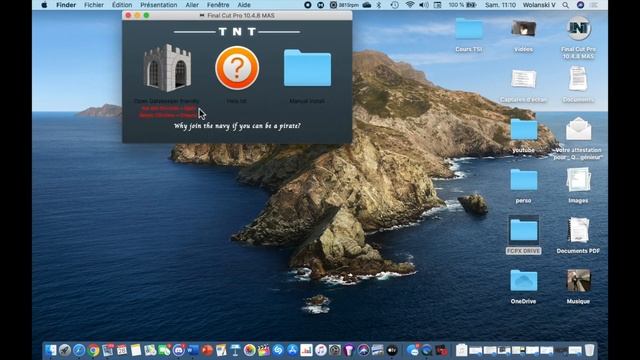The width and height of the screenshot is (640, 360).
Task: Open the perso desktop folder
Action: (x=523, y=180)
